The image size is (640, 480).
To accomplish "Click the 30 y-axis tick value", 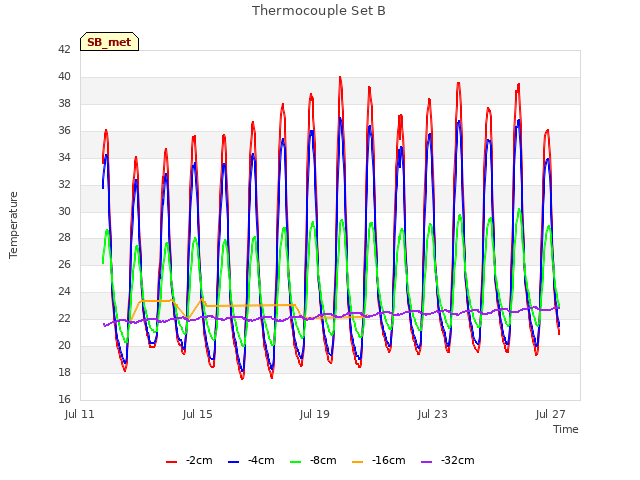I will 64,211.
